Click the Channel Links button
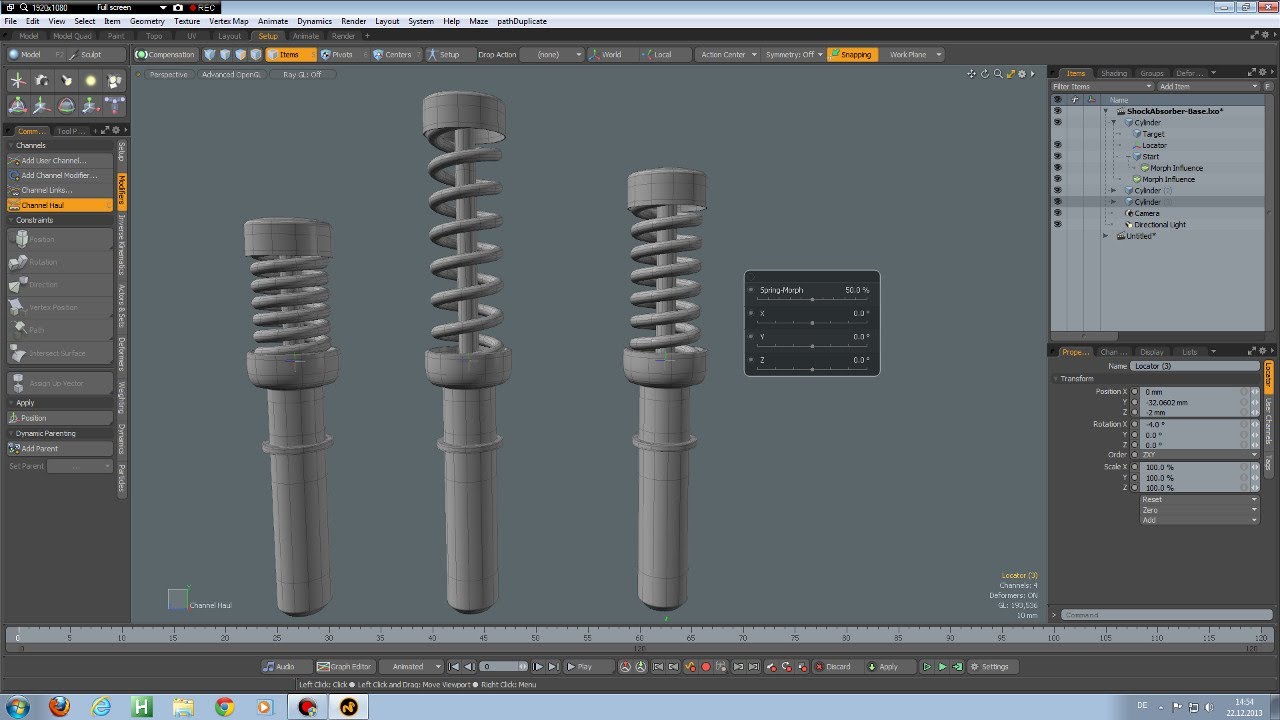The width and height of the screenshot is (1280, 720). tap(60, 190)
